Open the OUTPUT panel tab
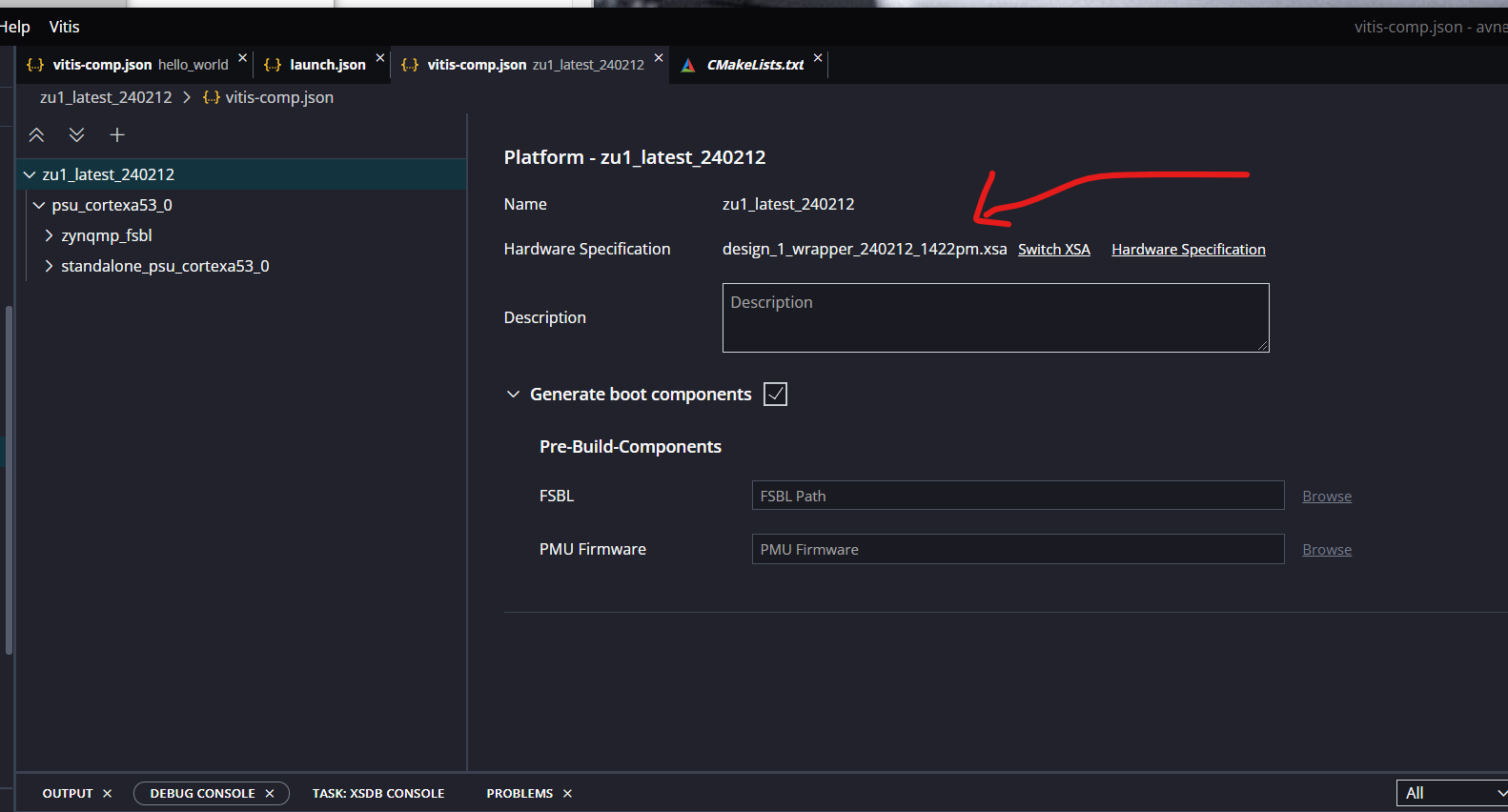 click(x=68, y=794)
